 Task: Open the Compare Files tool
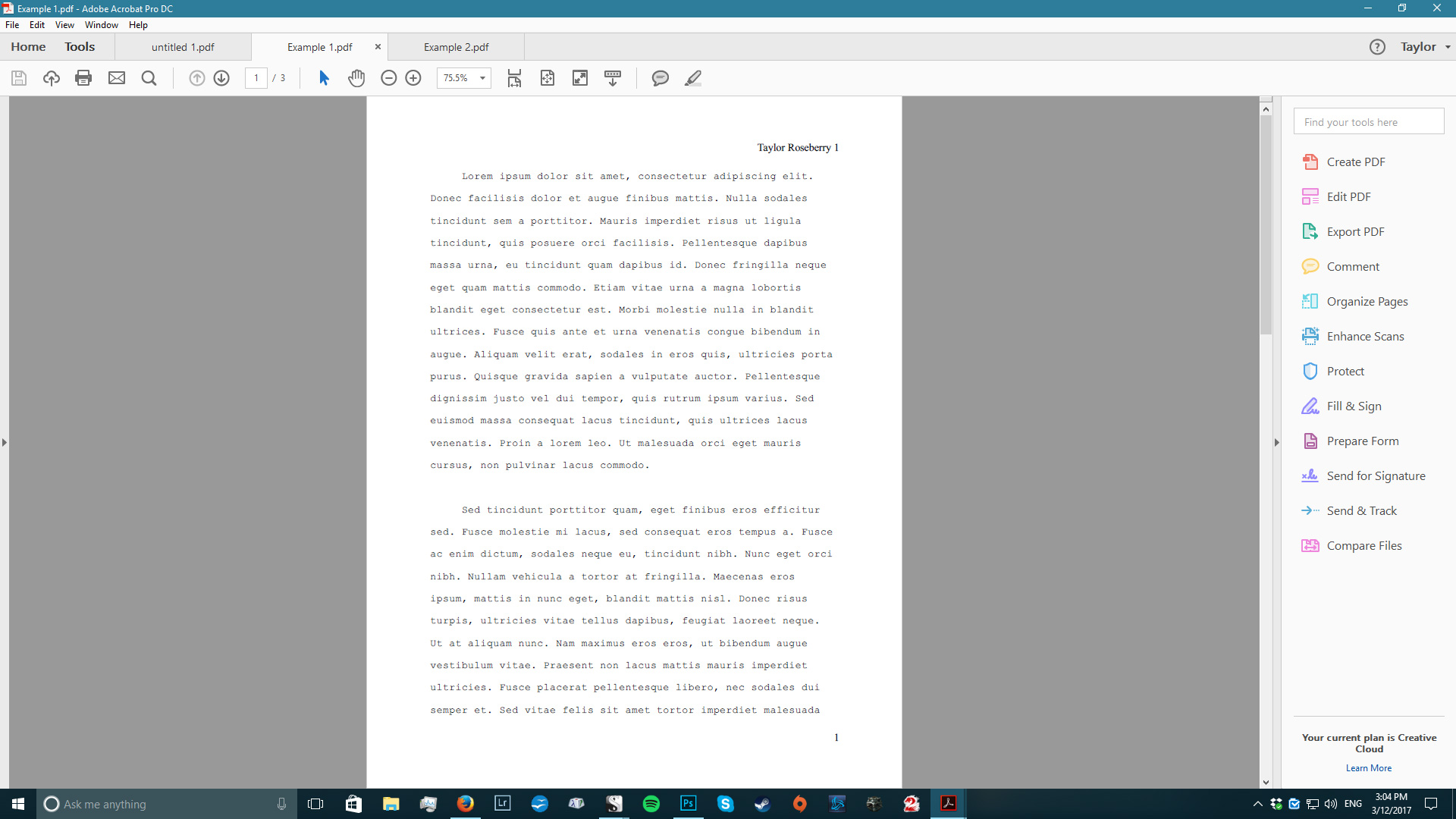click(x=1352, y=545)
